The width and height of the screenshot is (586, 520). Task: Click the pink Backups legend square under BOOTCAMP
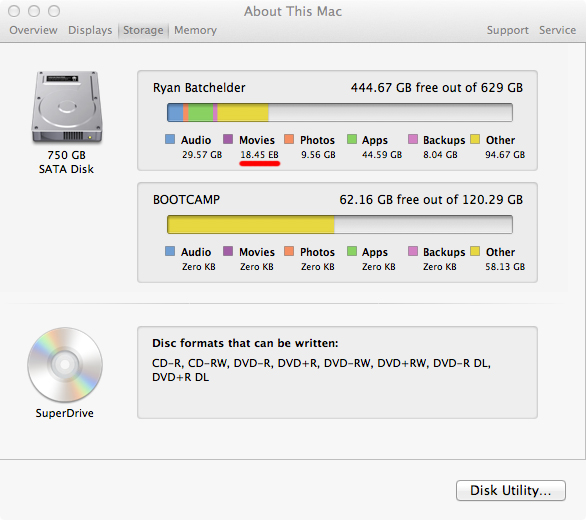(x=413, y=251)
